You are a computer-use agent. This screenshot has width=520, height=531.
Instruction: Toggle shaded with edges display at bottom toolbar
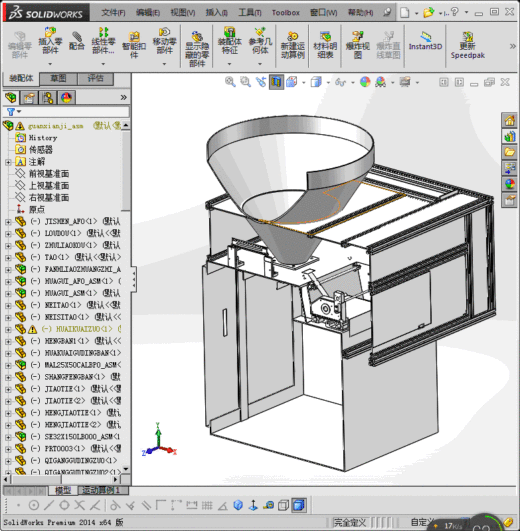point(299,505)
